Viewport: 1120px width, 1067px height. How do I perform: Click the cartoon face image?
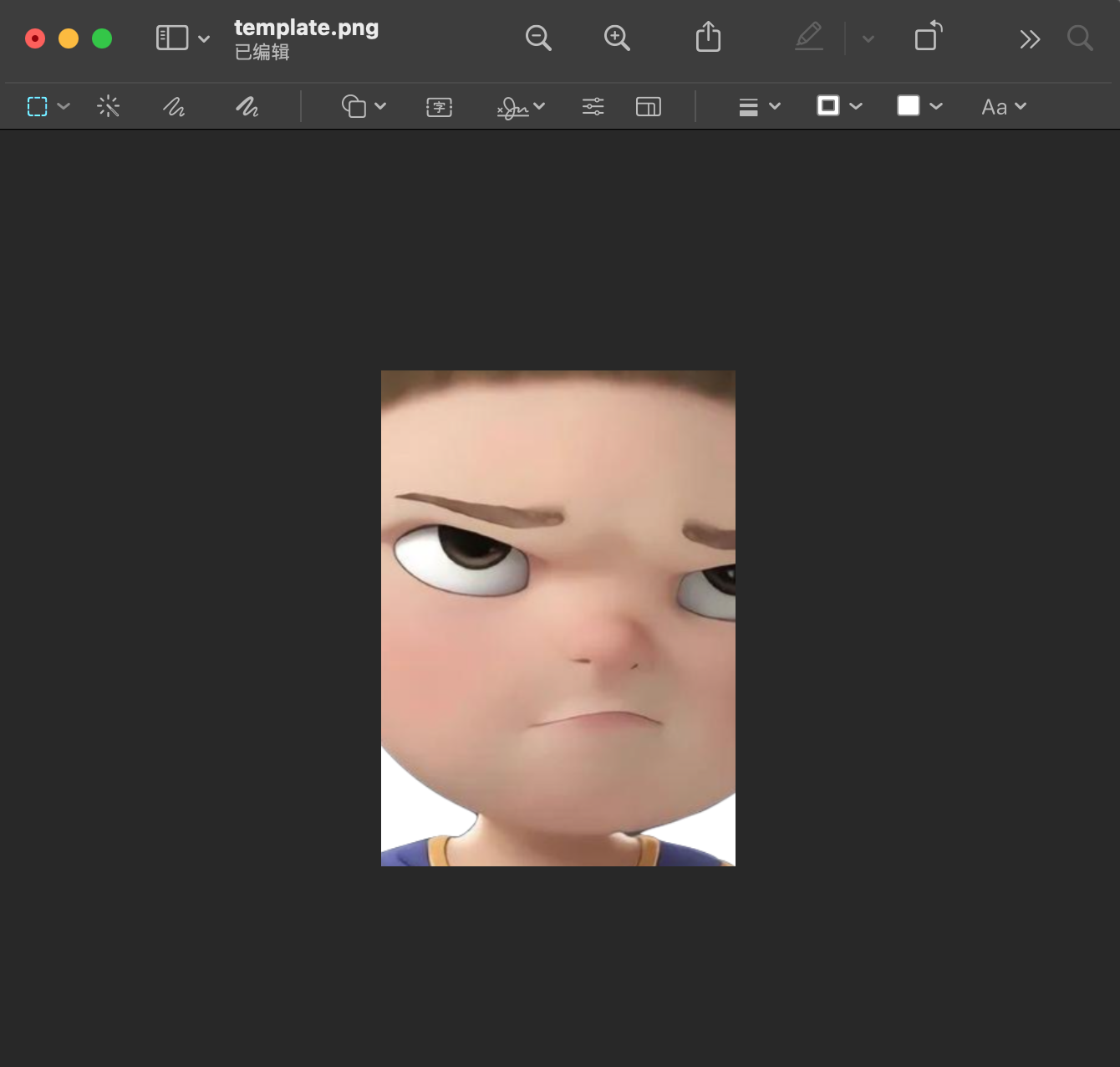point(558,618)
